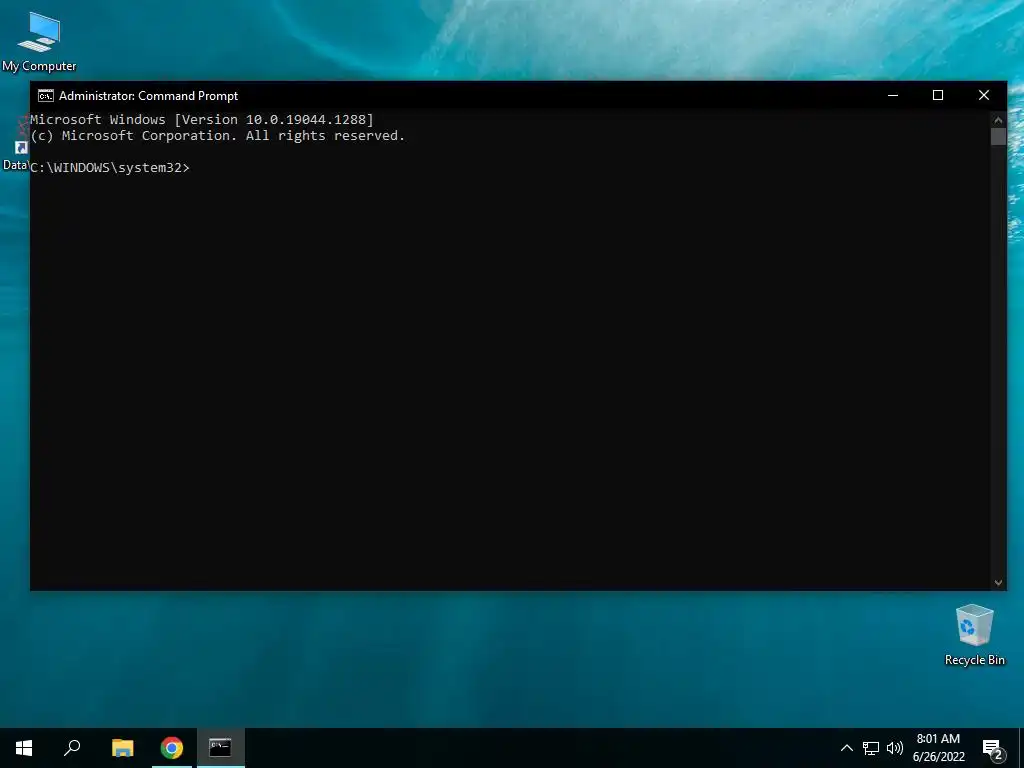Open Google Chrome from the taskbar
This screenshot has width=1024, height=768.
pyautogui.click(x=172, y=748)
